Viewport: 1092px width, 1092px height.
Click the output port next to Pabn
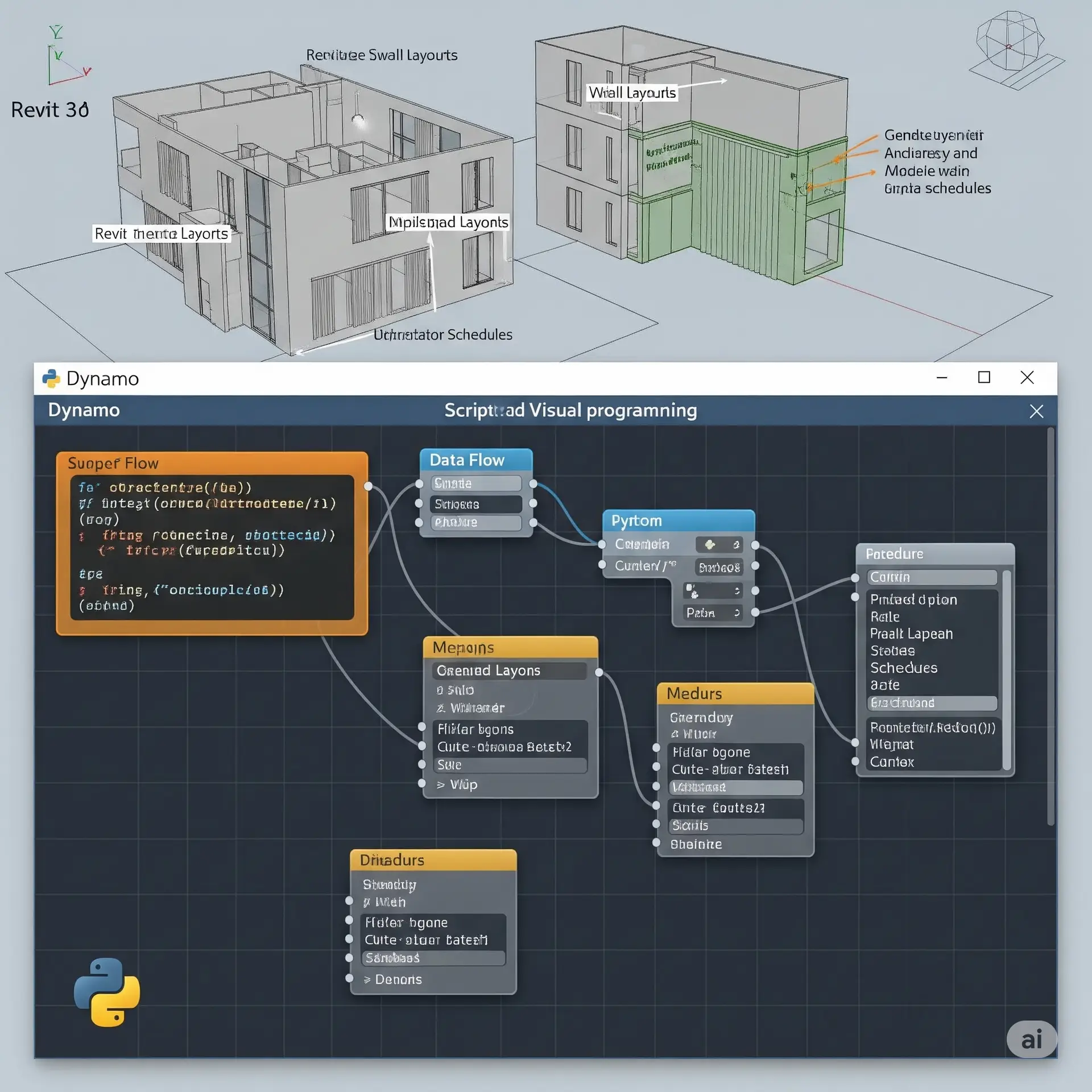pos(755,613)
